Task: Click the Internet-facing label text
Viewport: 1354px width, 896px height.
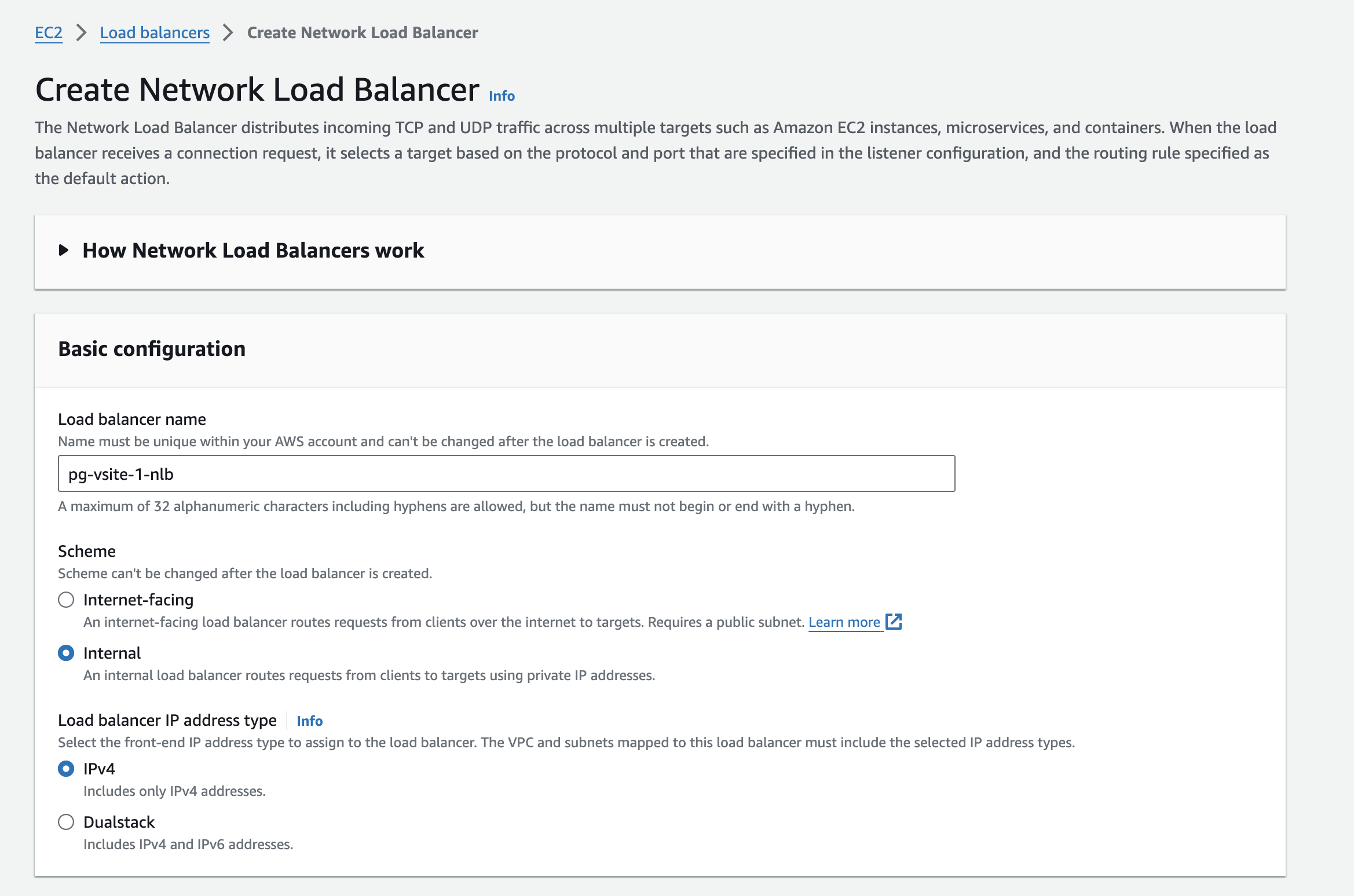Action: 138,600
